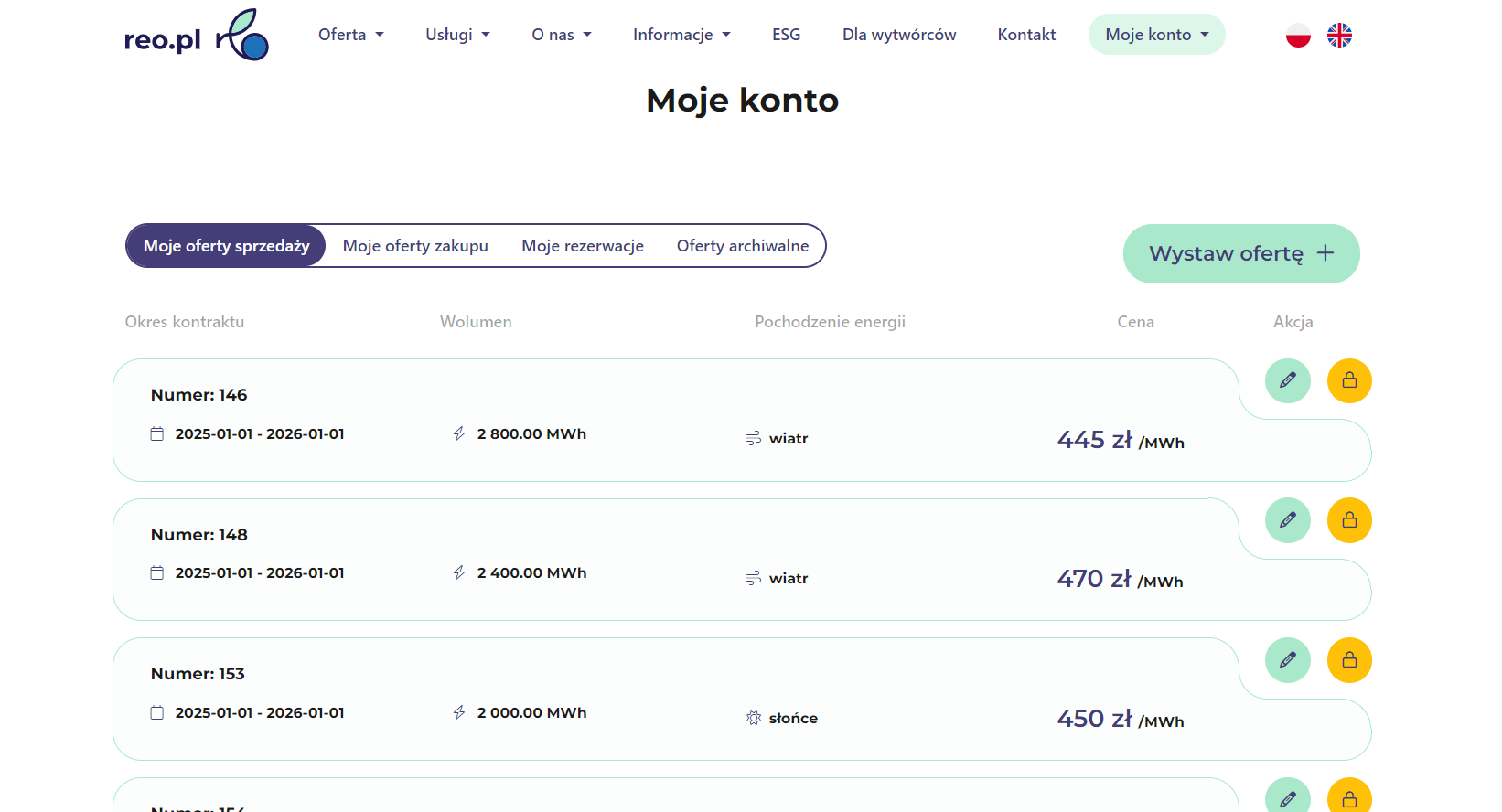The image size is (1502, 812).
Task: Open the O nas menu
Action: point(562,35)
